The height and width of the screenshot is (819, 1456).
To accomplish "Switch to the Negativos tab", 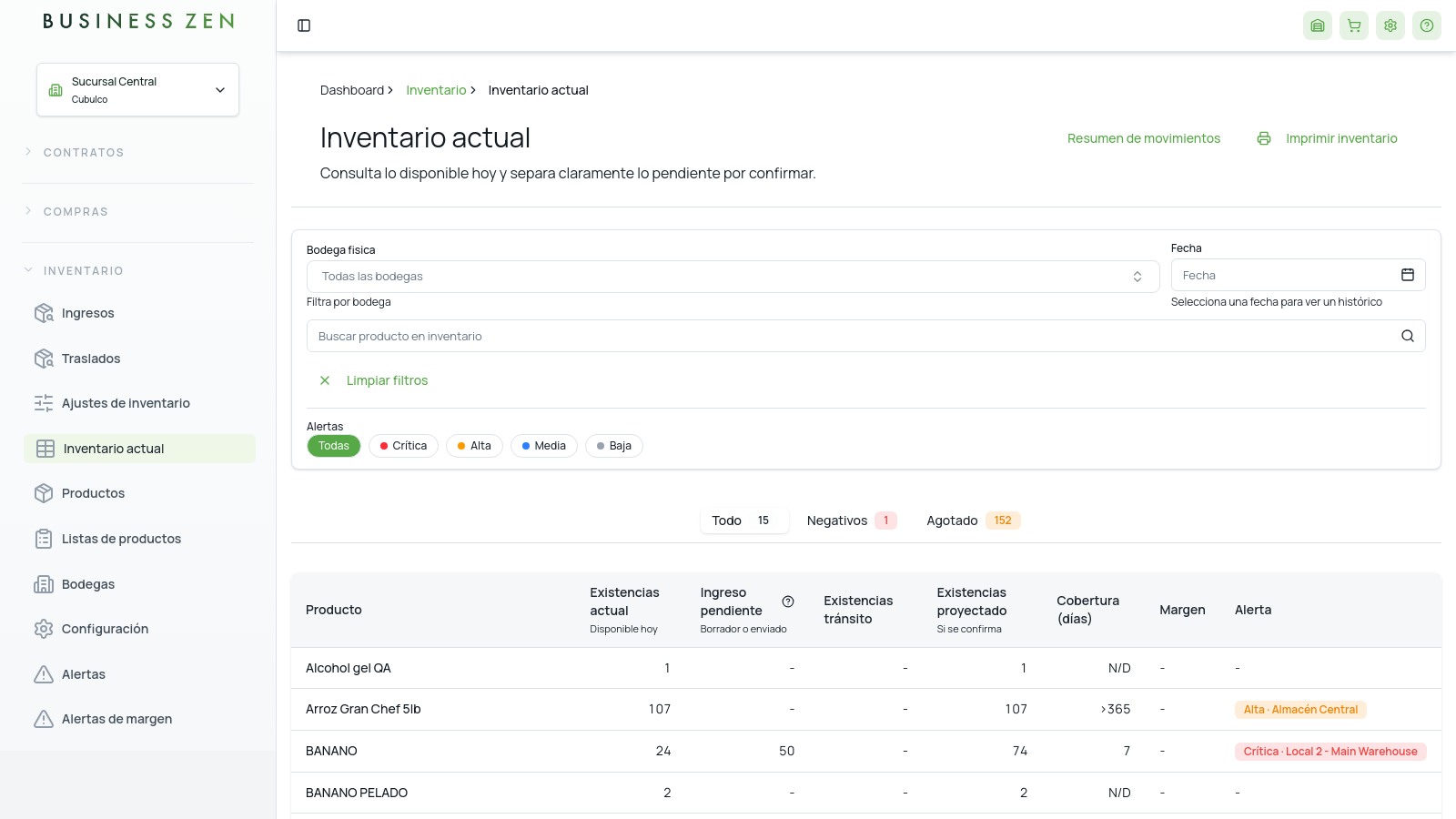I will point(852,521).
